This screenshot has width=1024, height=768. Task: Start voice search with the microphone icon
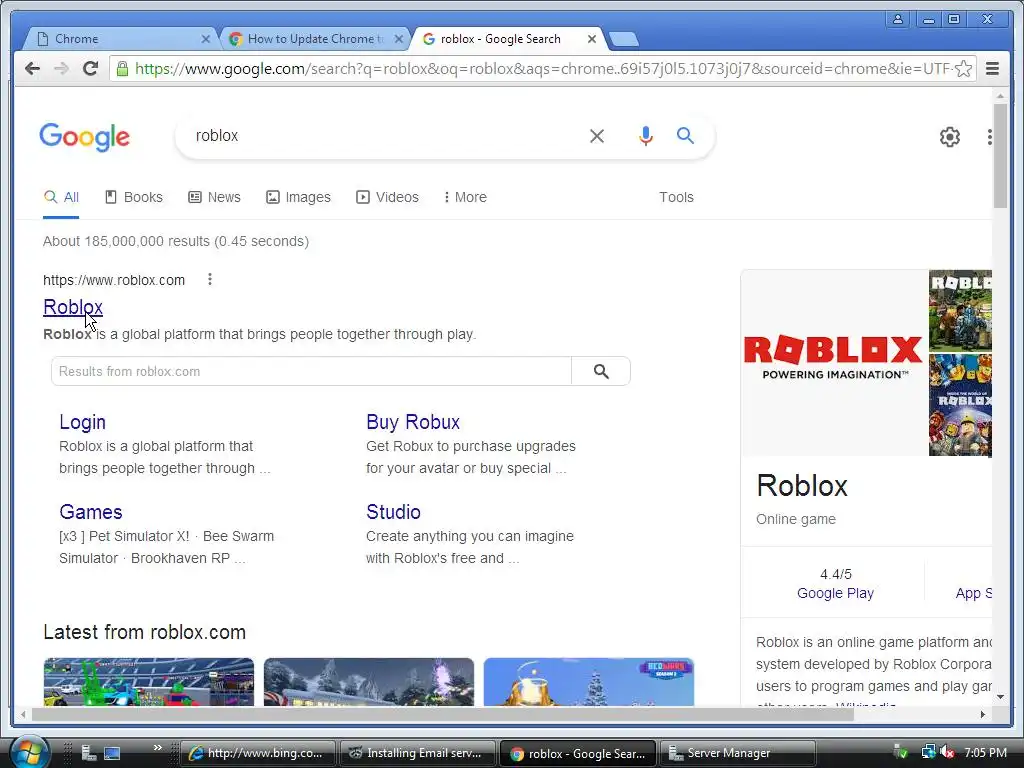click(x=645, y=136)
